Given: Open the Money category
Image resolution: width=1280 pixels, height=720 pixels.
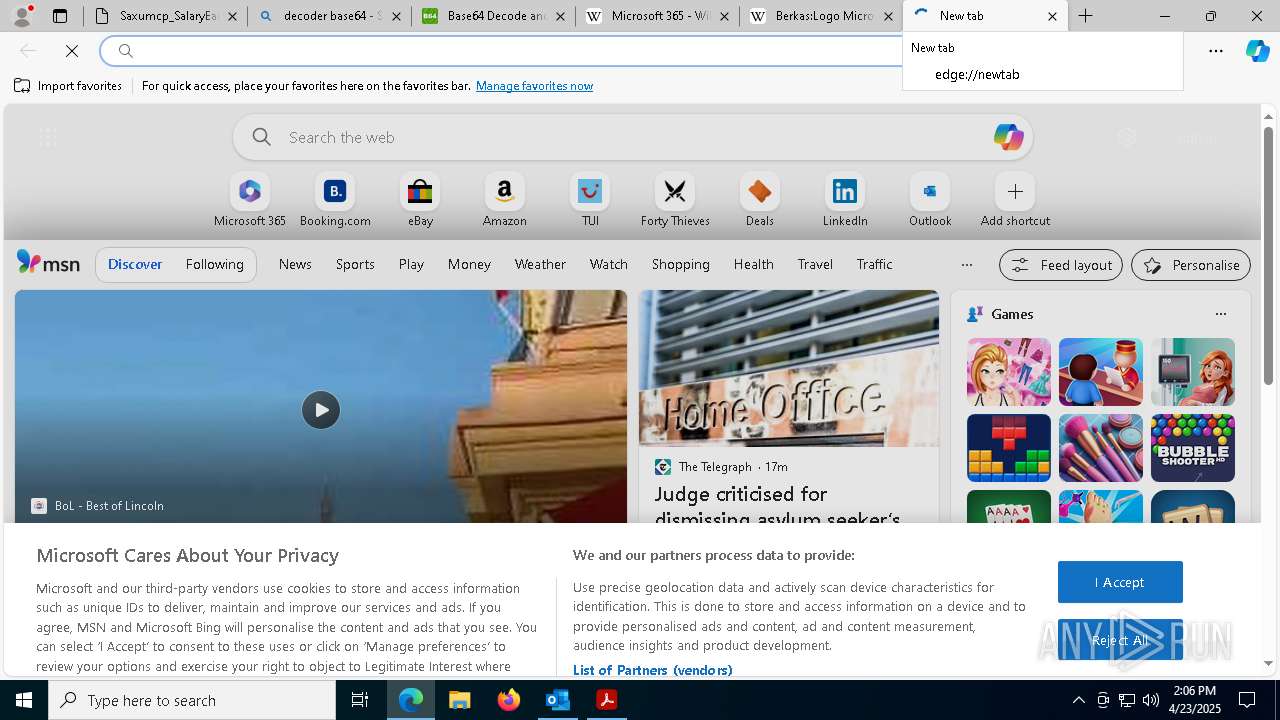Looking at the screenshot, I should [x=469, y=264].
